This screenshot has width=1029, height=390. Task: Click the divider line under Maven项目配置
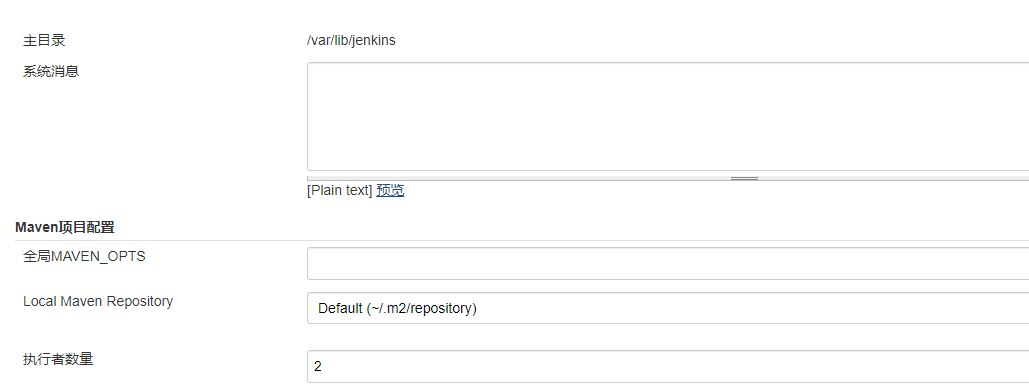tap(522, 240)
